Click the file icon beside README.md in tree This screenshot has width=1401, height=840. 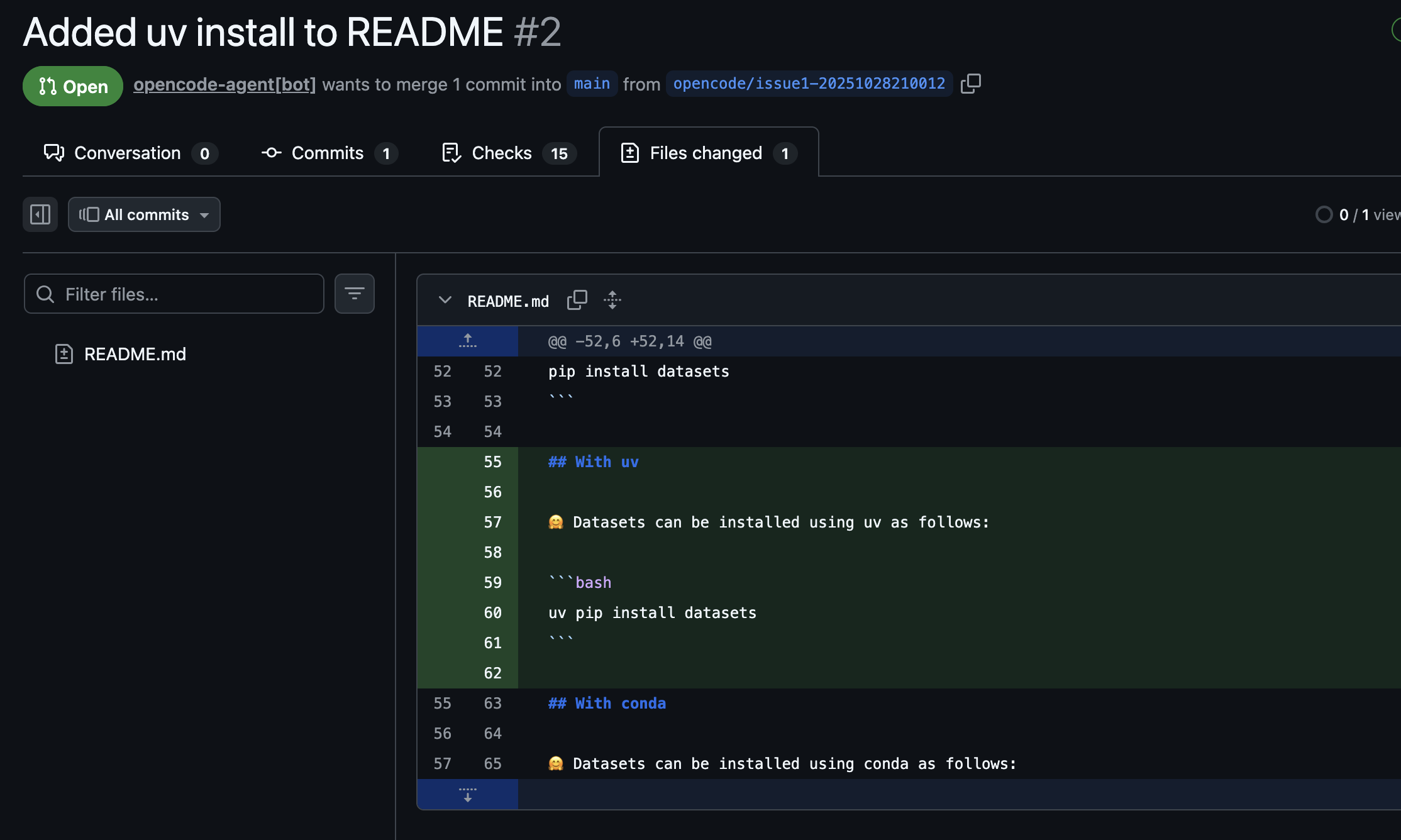64,354
